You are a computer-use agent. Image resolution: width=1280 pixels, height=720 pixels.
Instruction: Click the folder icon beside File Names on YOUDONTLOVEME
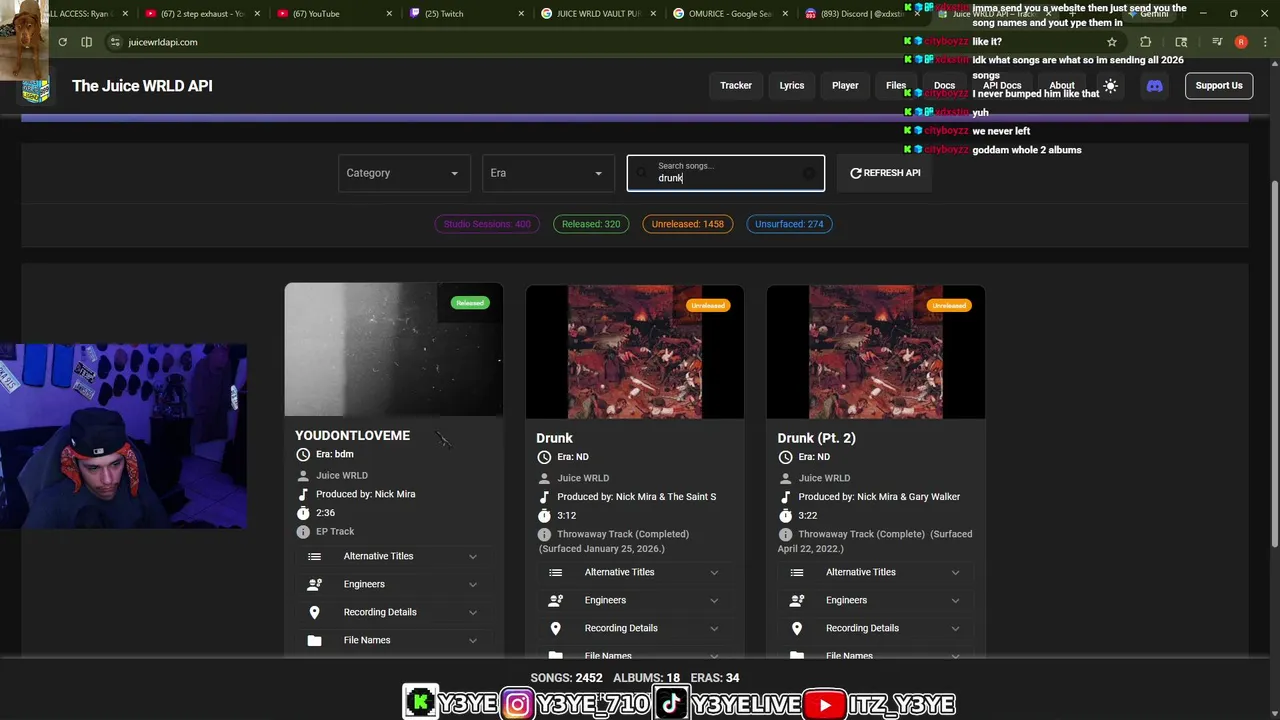(x=314, y=641)
